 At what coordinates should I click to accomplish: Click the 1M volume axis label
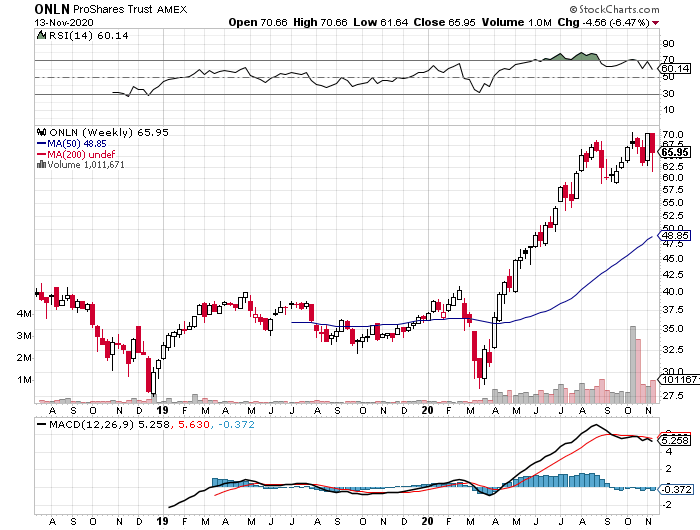[x=24, y=380]
